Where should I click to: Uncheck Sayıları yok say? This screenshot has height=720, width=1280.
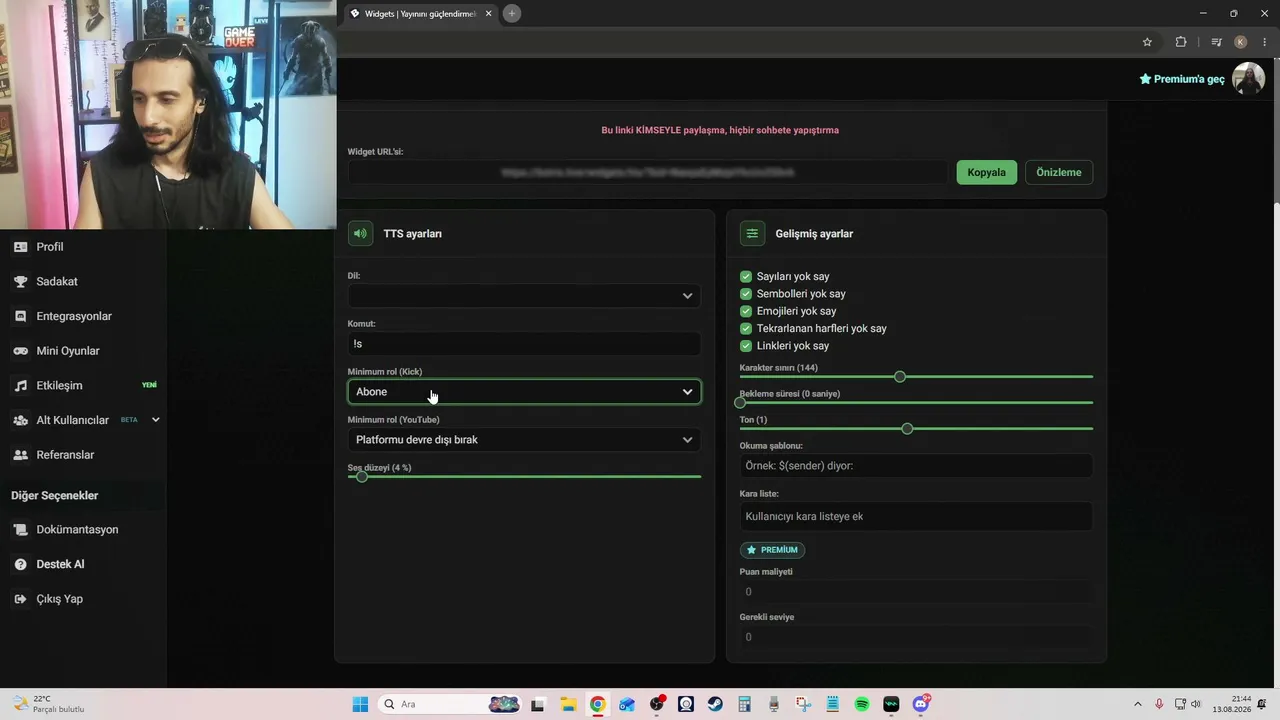(746, 277)
